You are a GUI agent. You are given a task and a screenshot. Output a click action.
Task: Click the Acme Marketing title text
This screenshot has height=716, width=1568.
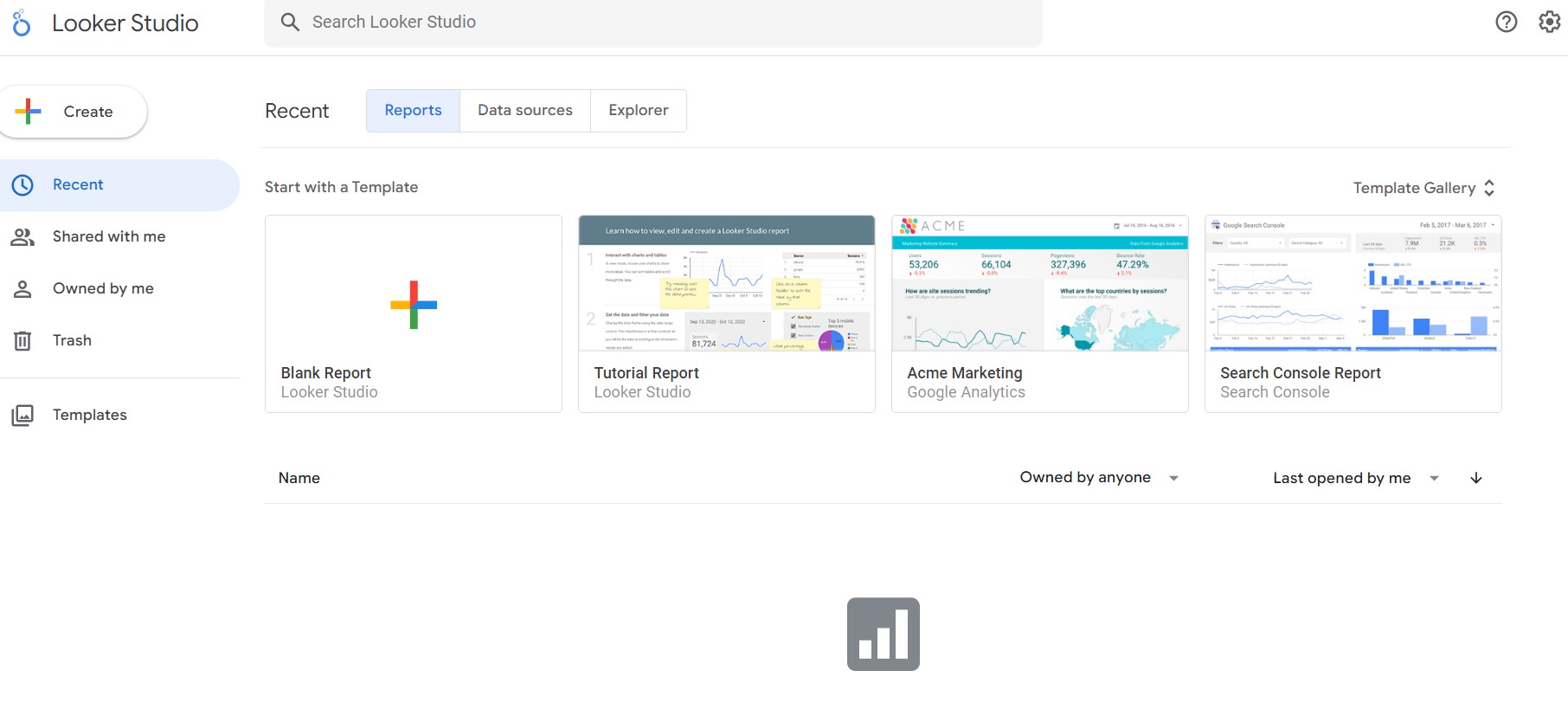tap(965, 373)
